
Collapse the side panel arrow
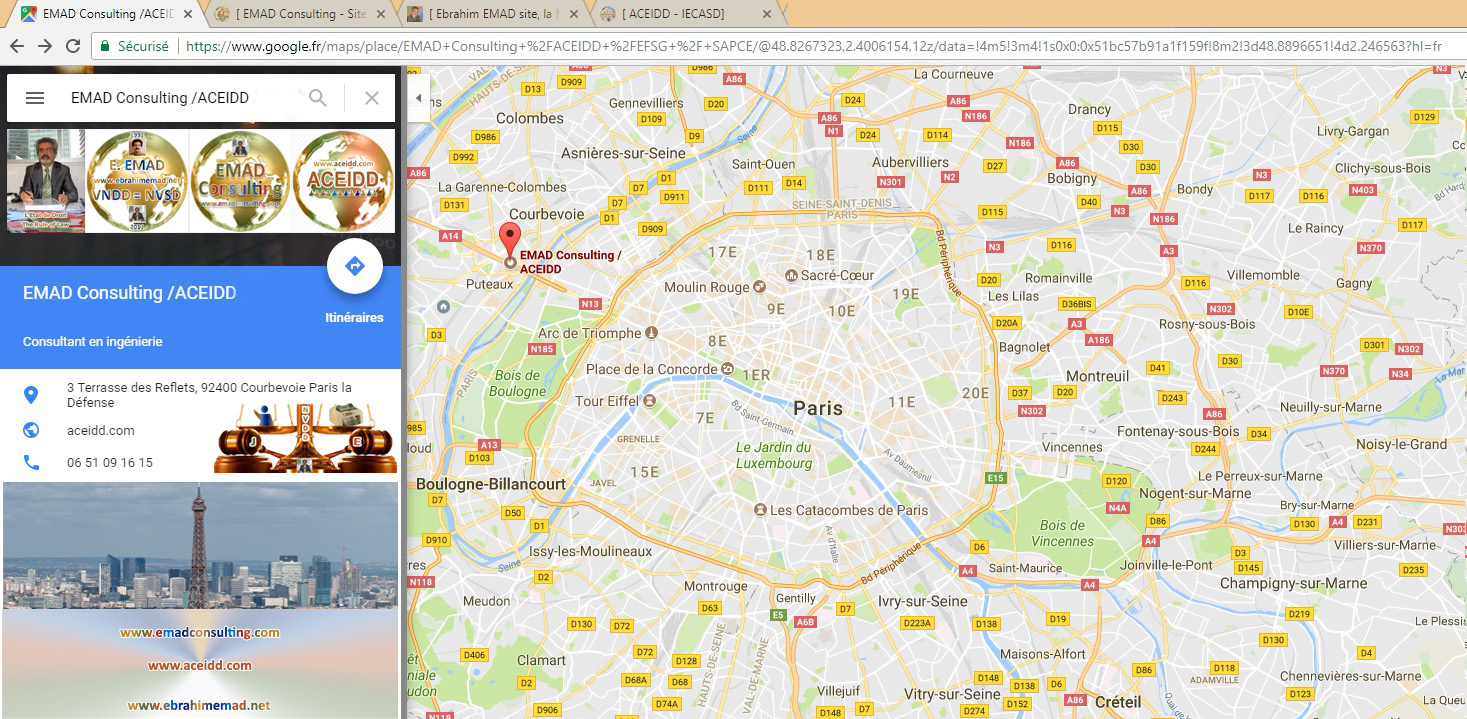click(x=418, y=98)
